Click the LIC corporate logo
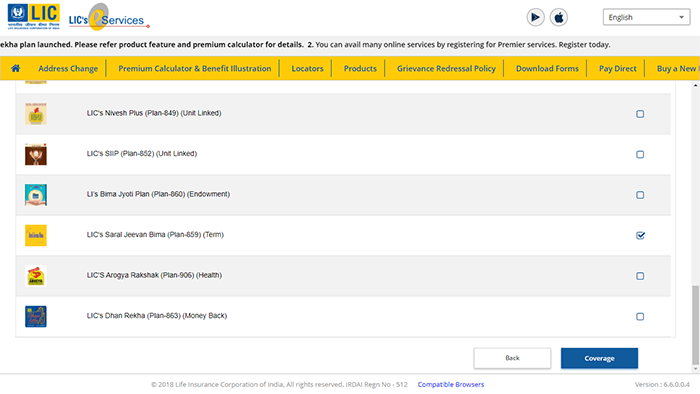Image resolution: width=700 pixels, height=394 pixels. (33, 17)
